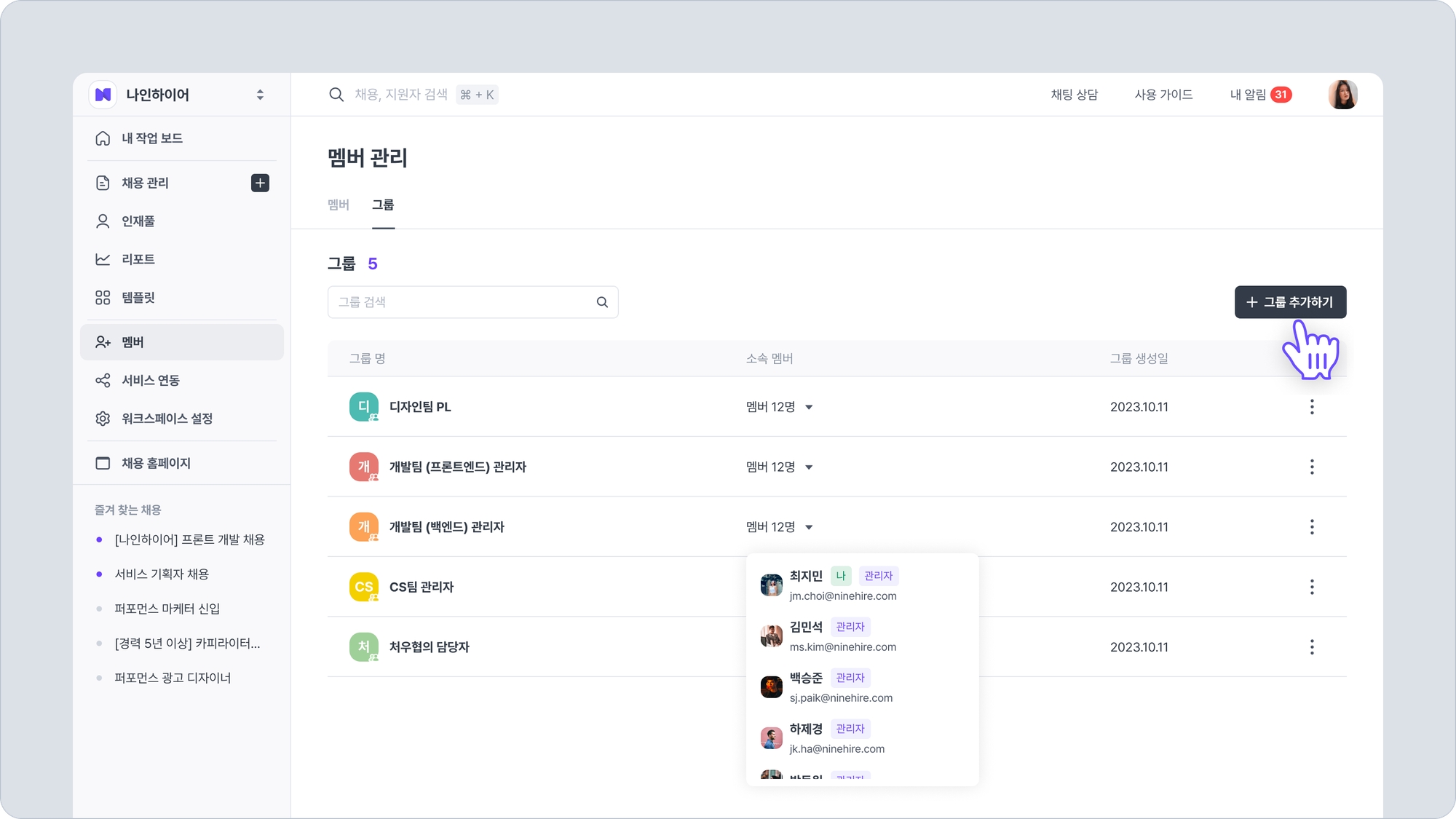Click the plus icon next to 채용 관리
This screenshot has height=819, width=1456.
tap(260, 183)
